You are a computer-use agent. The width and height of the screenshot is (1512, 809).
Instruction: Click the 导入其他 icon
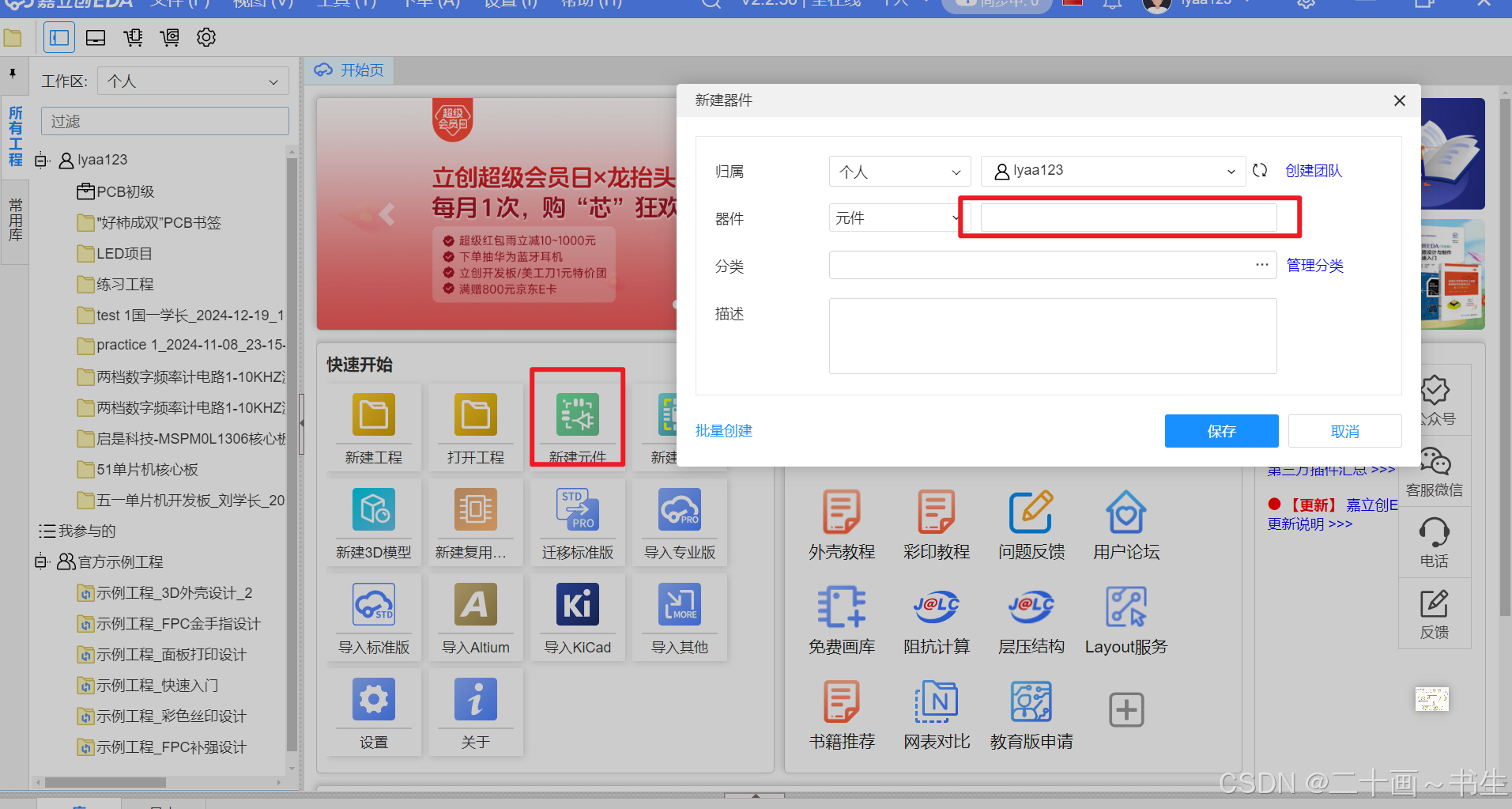point(680,604)
